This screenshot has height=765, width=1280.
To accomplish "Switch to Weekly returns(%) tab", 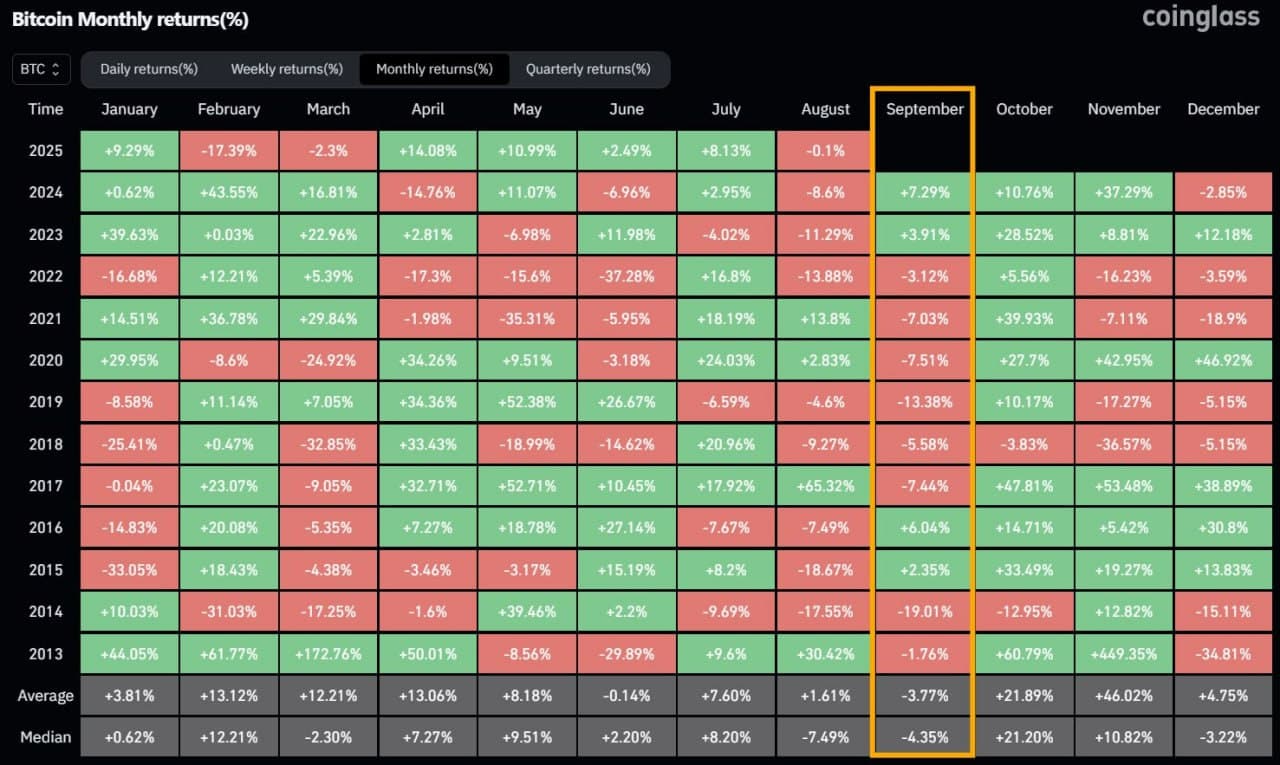I will coord(287,69).
